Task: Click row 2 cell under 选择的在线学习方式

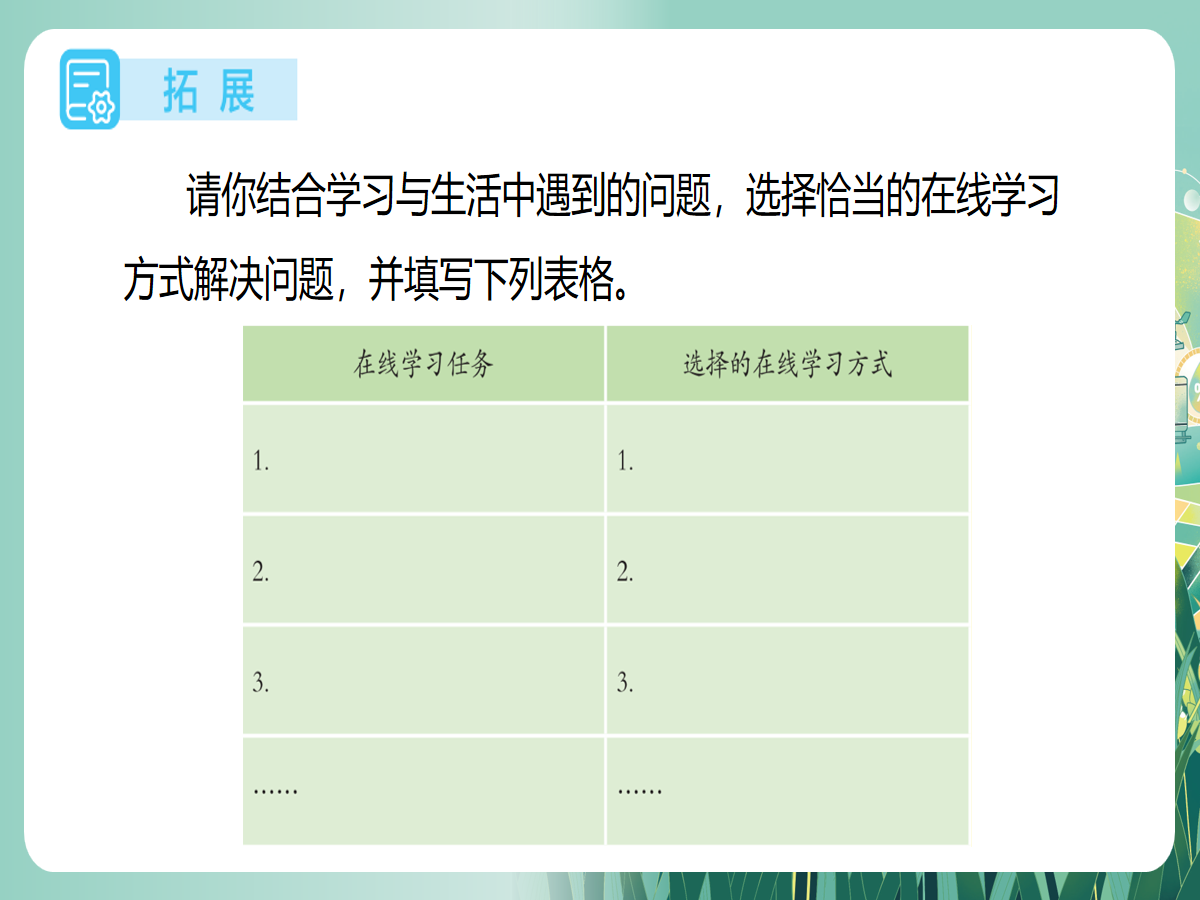Action: (x=787, y=570)
